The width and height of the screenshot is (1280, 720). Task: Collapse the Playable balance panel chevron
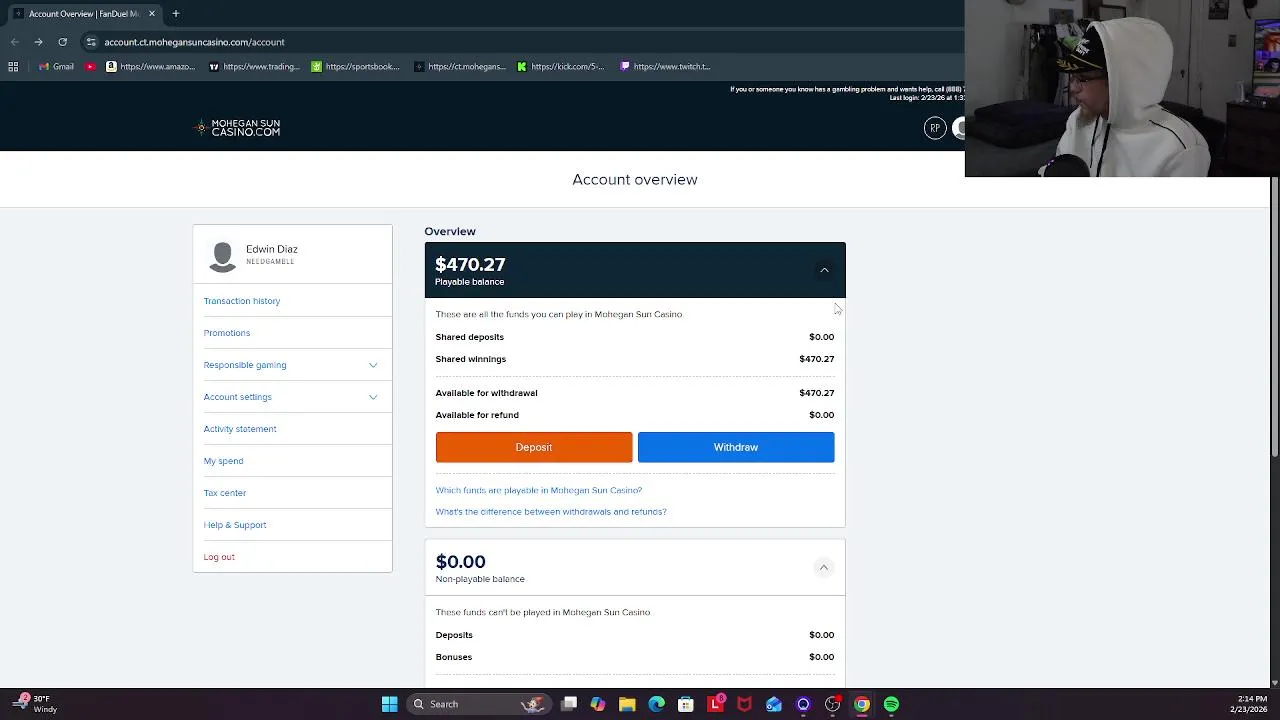pyautogui.click(x=824, y=270)
